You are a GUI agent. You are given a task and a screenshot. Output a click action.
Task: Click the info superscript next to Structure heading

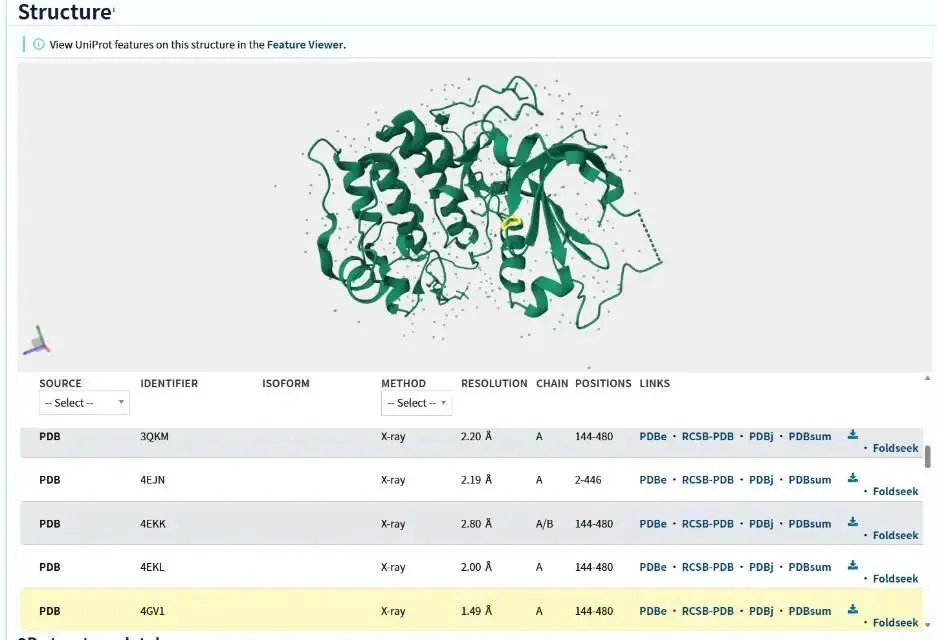pos(113,9)
